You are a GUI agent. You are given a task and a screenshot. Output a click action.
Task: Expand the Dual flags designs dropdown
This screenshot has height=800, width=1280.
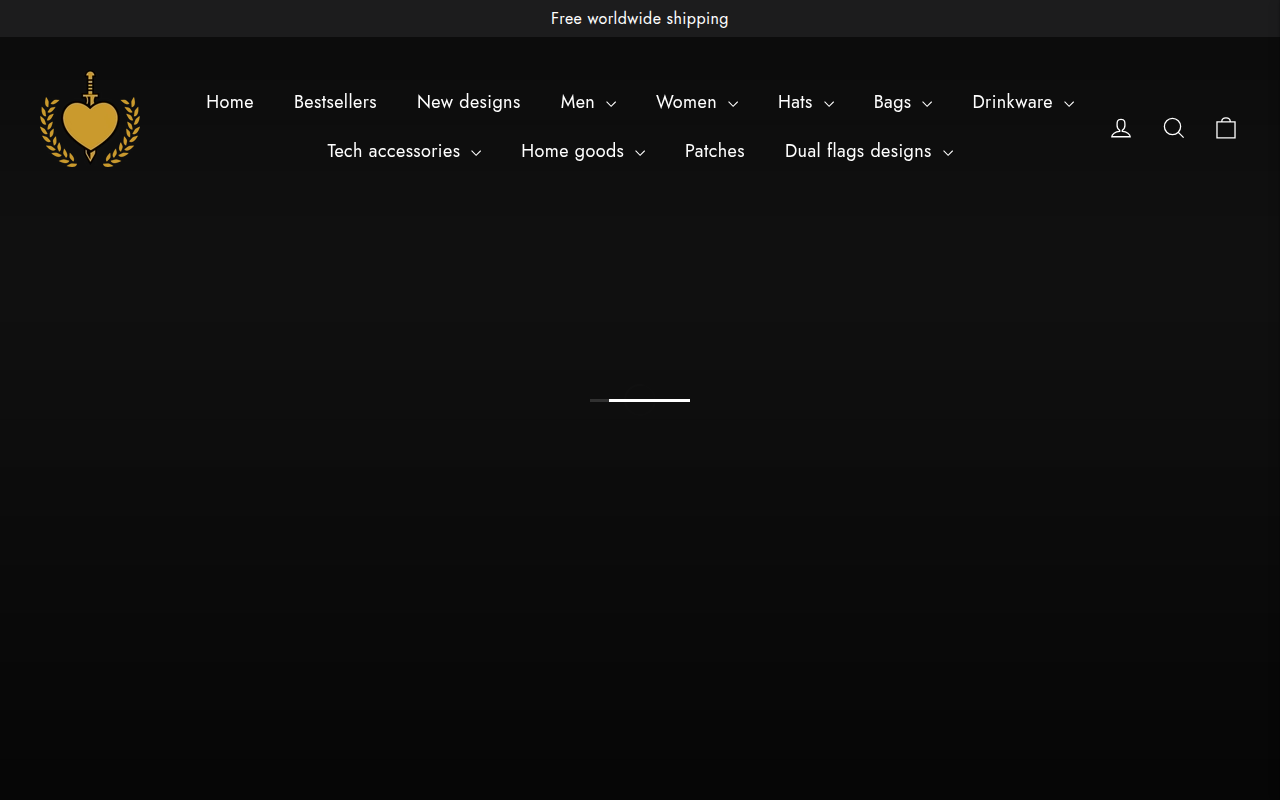869,151
